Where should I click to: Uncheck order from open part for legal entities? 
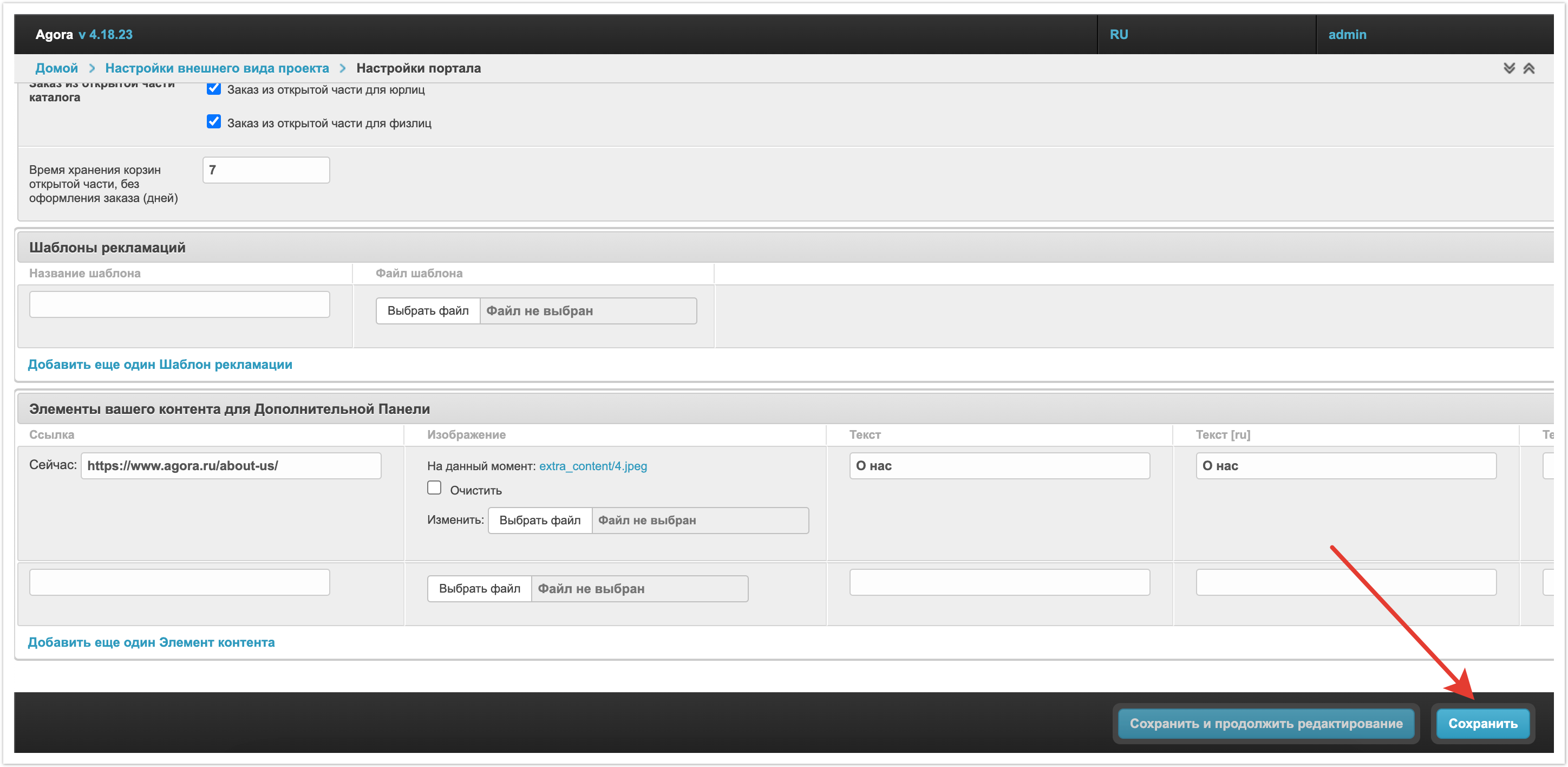coord(214,89)
